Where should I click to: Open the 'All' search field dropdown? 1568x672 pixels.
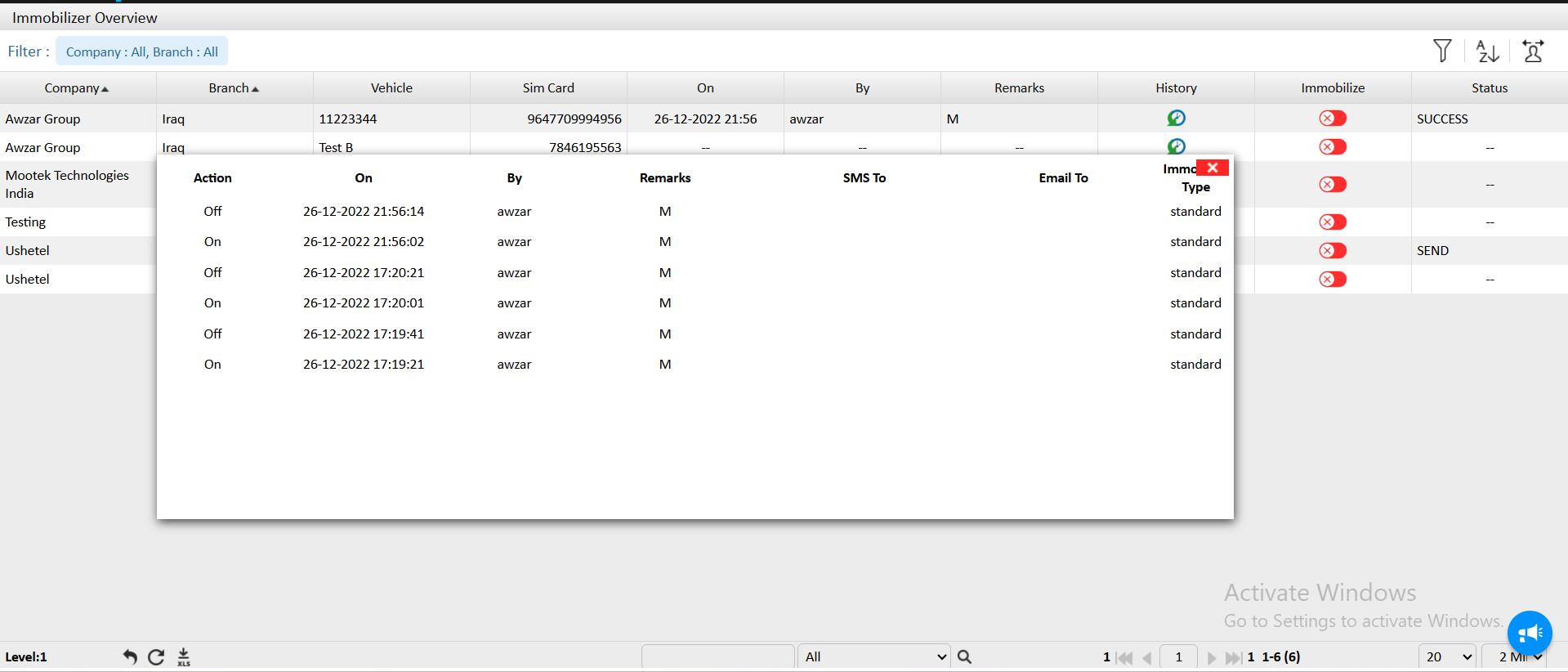pyautogui.click(x=873, y=656)
